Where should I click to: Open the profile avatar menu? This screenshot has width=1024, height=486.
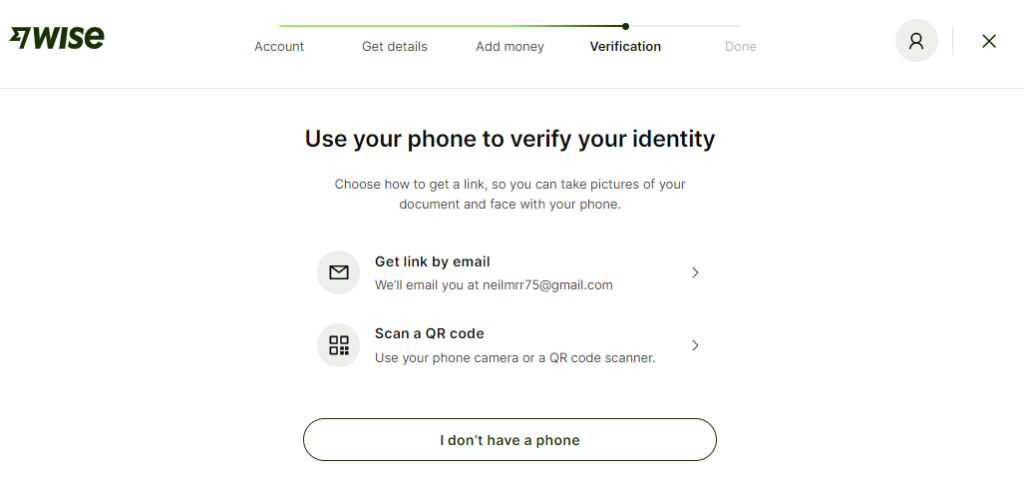[x=916, y=41]
